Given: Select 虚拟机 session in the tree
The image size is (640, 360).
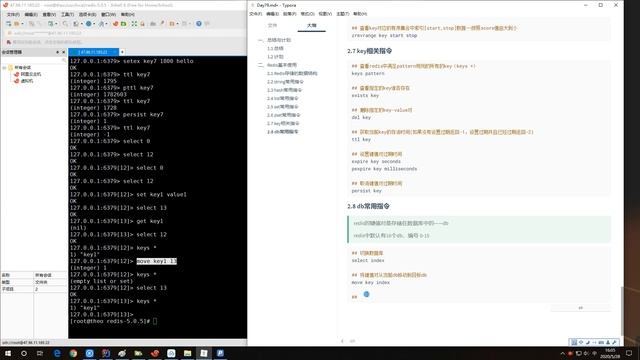Looking at the screenshot, I should point(27,81).
